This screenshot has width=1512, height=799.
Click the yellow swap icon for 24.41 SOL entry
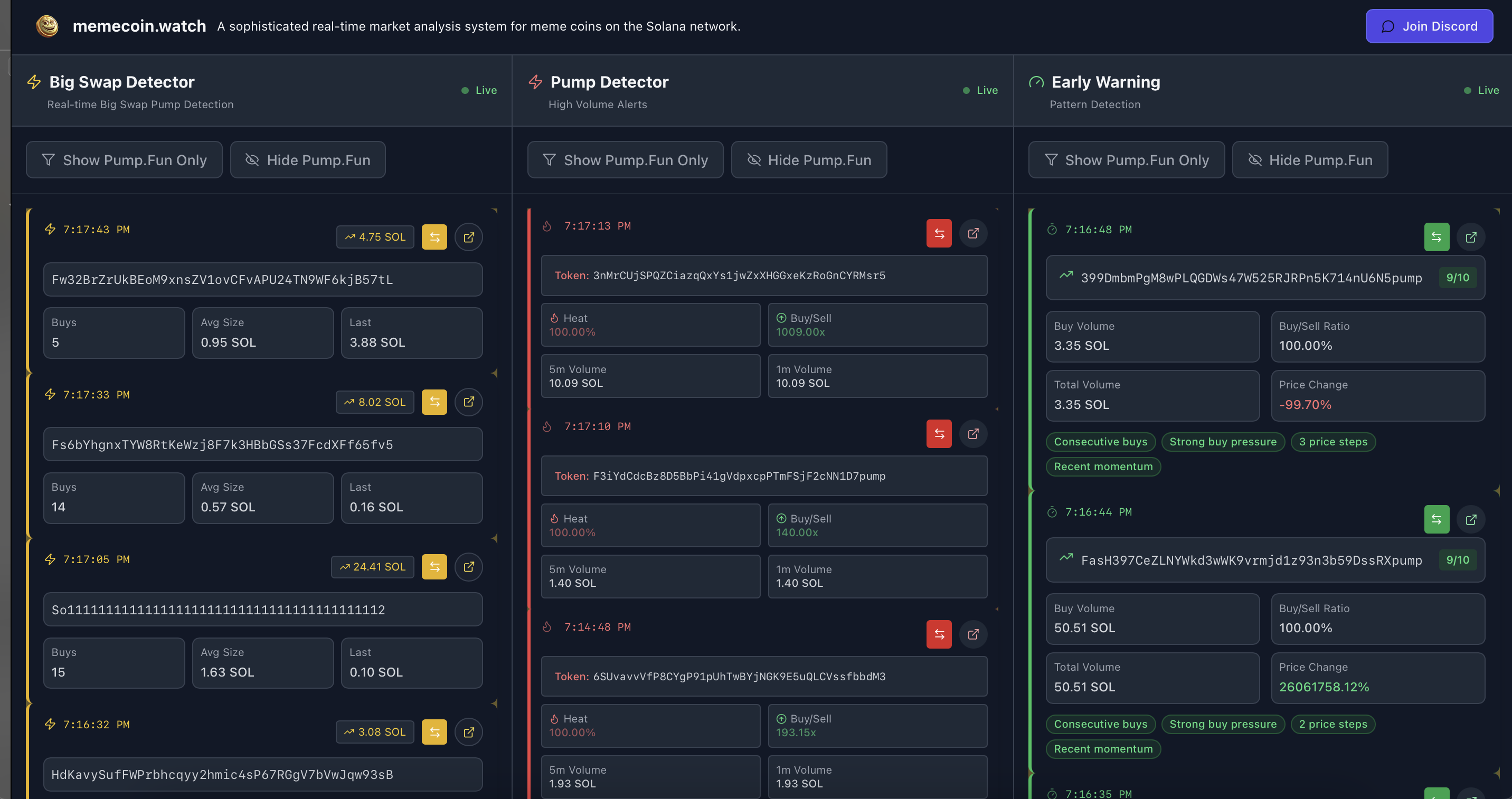pyautogui.click(x=434, y=567)
